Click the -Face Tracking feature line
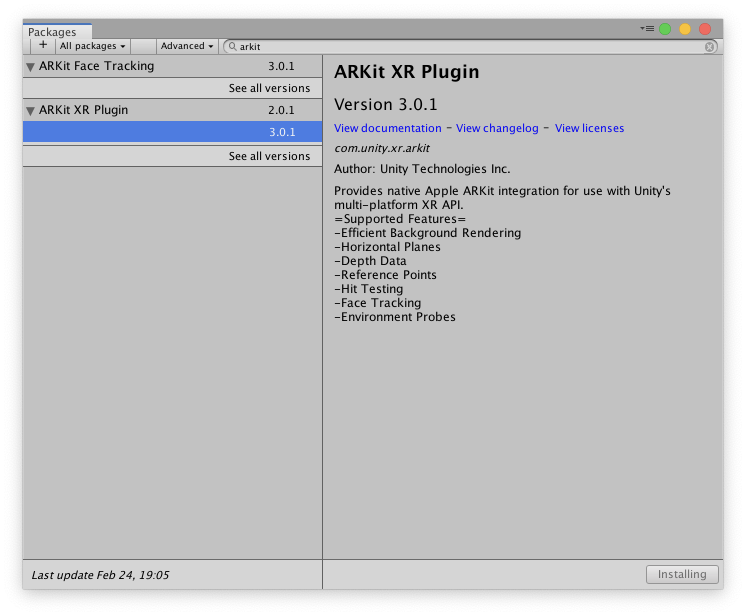746x616 pixels. (378, 303)
